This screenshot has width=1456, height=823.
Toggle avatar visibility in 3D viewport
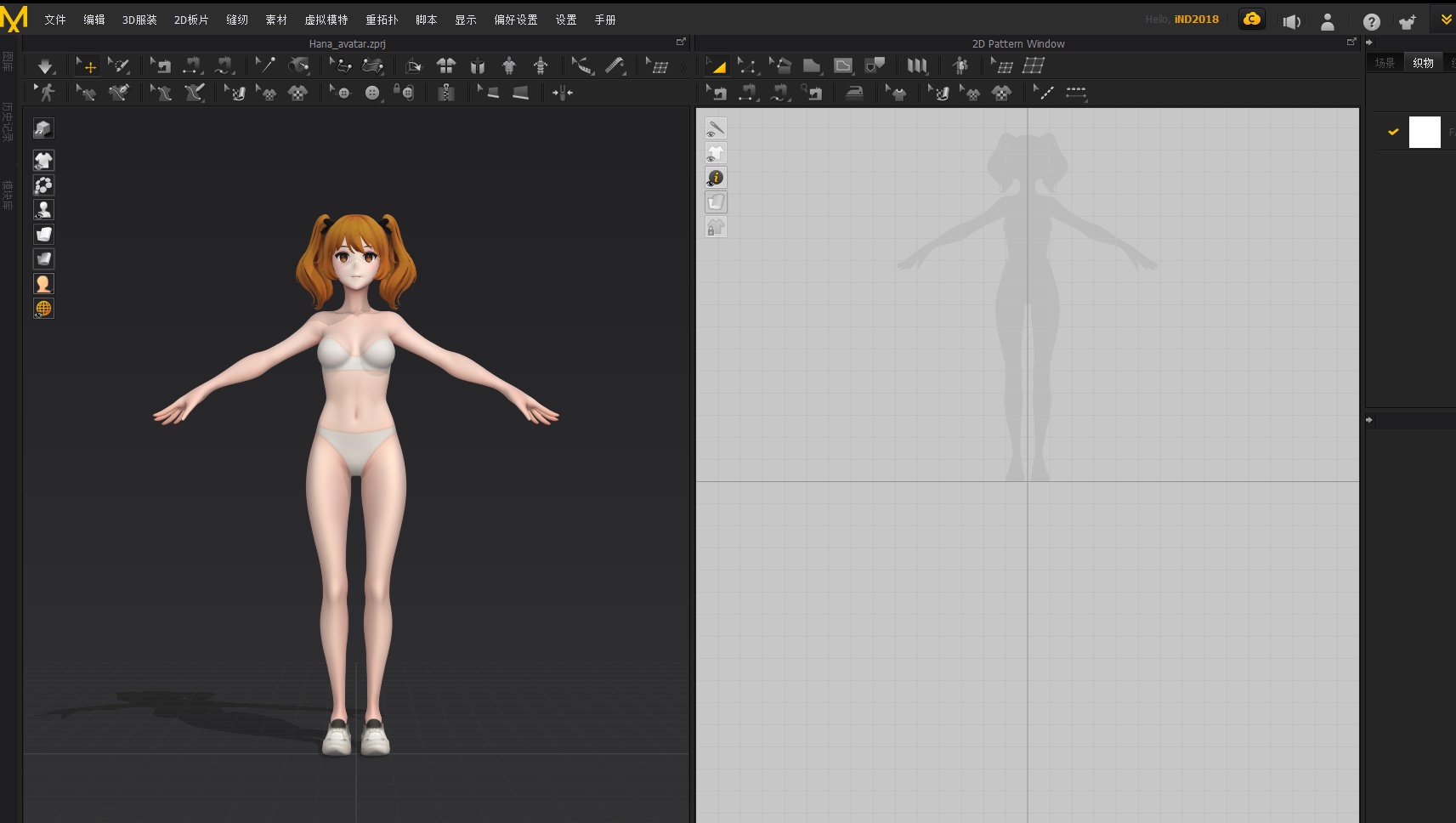pos(43,209)
